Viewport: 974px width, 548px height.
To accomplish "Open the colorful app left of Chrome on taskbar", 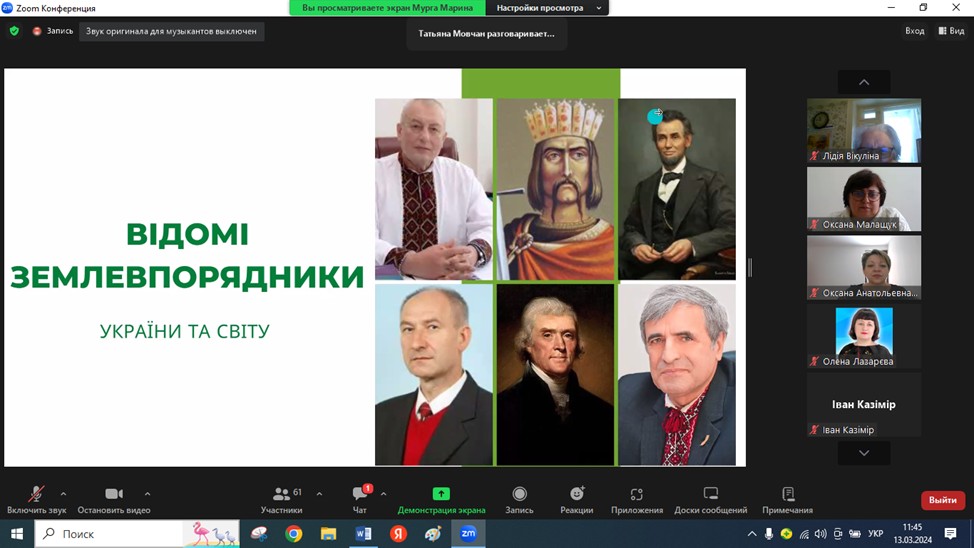I will [x=259, y=534].
